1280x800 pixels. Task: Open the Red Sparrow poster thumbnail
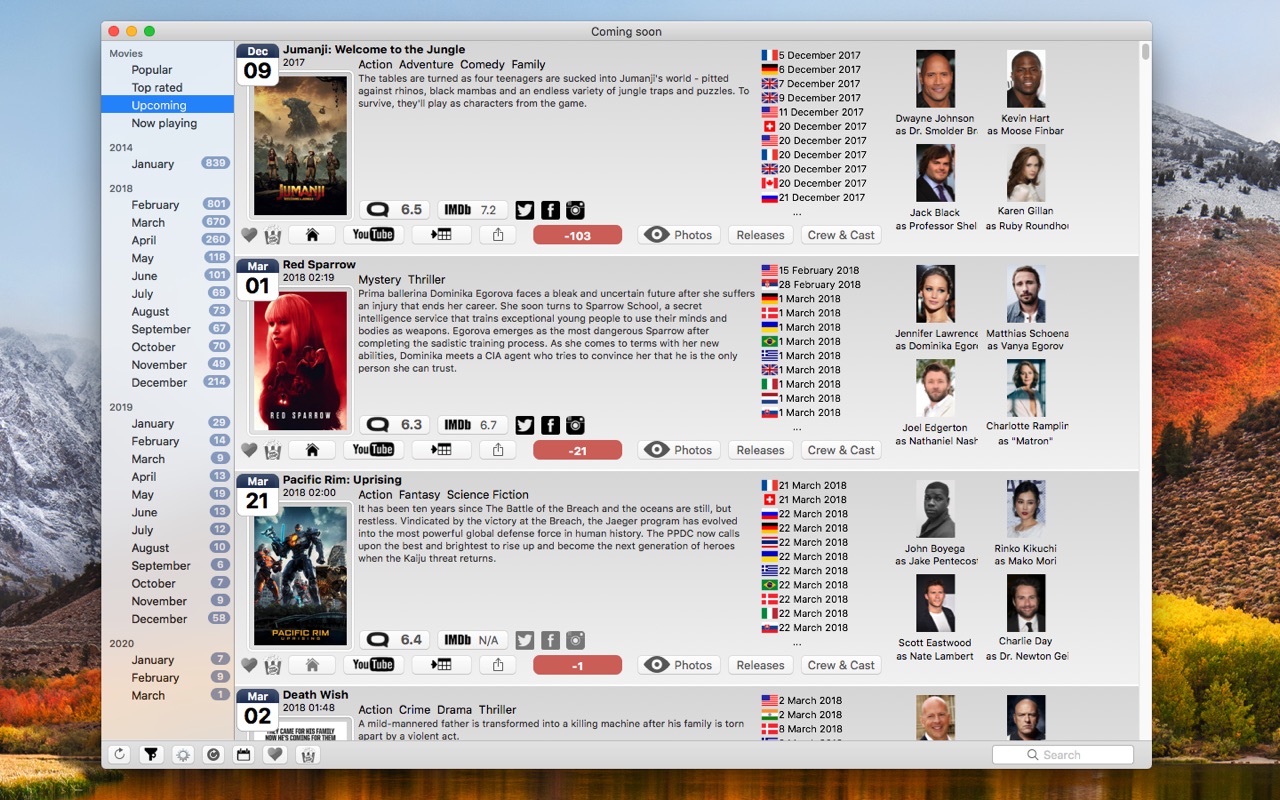[301, 361]
